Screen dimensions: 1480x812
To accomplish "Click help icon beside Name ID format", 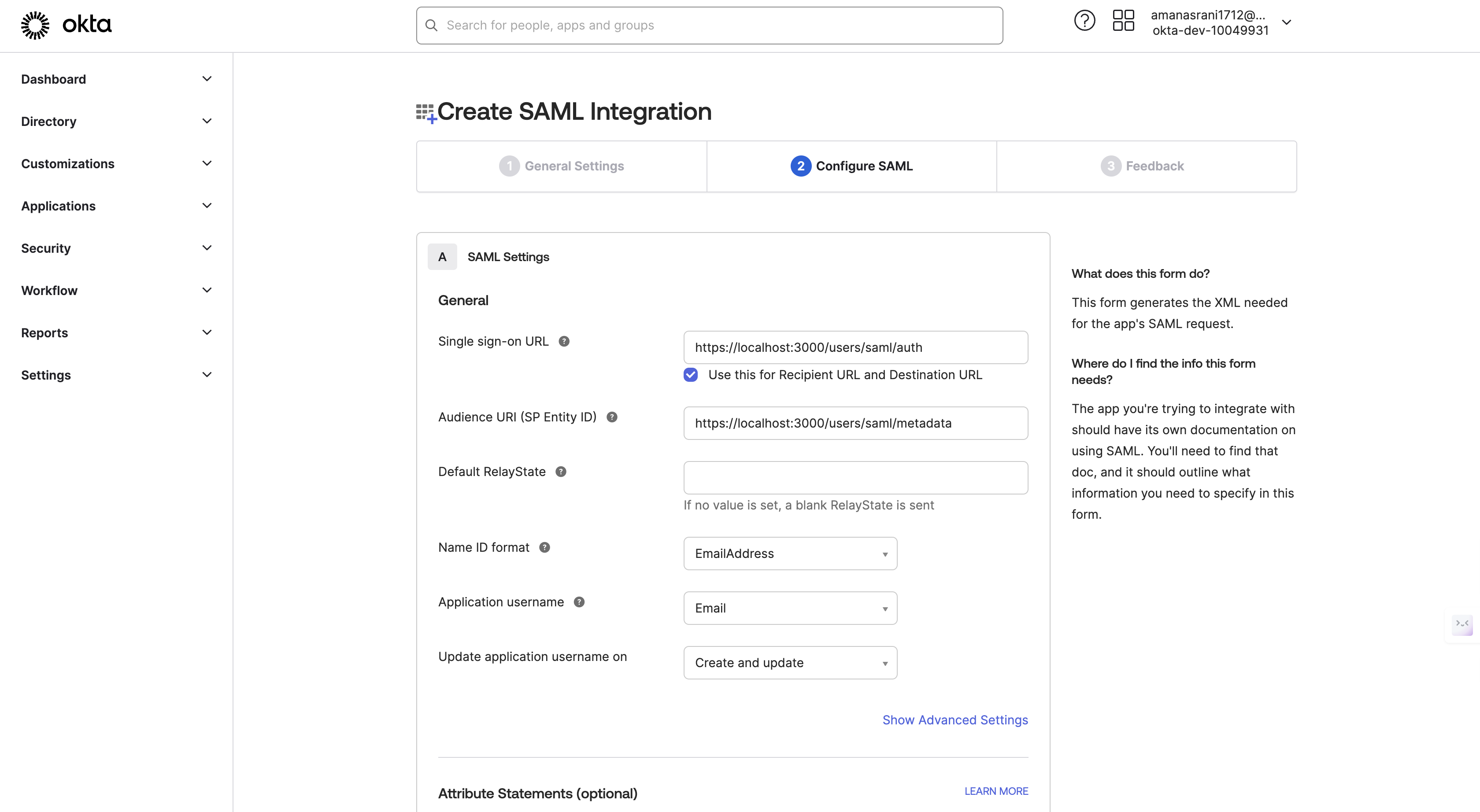I will (545, 547).
